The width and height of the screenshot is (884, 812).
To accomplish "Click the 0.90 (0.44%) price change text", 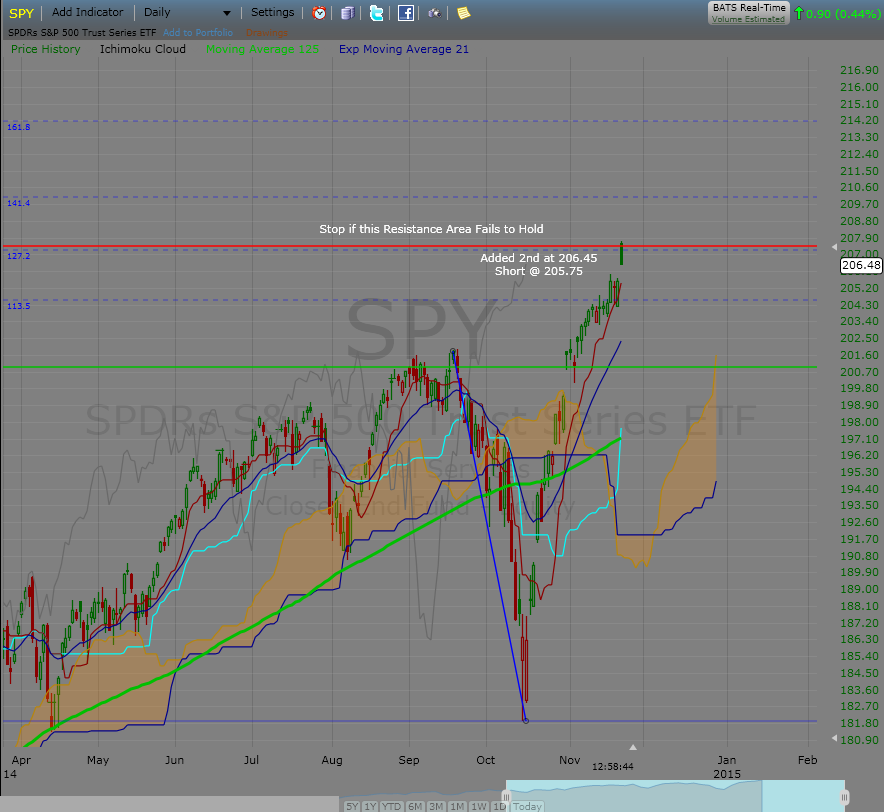I will coord(843,14).
